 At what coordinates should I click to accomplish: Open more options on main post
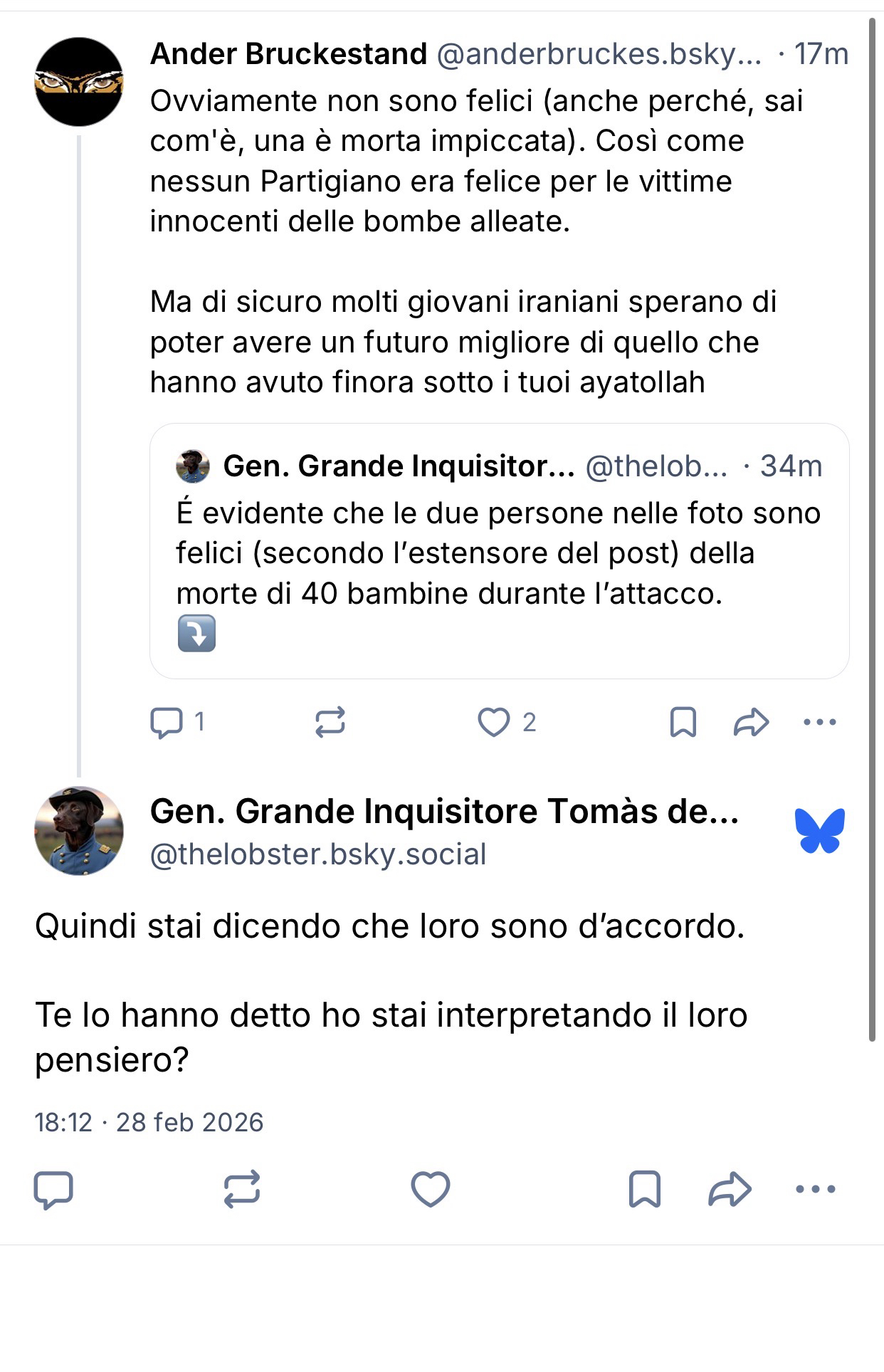815,1189
